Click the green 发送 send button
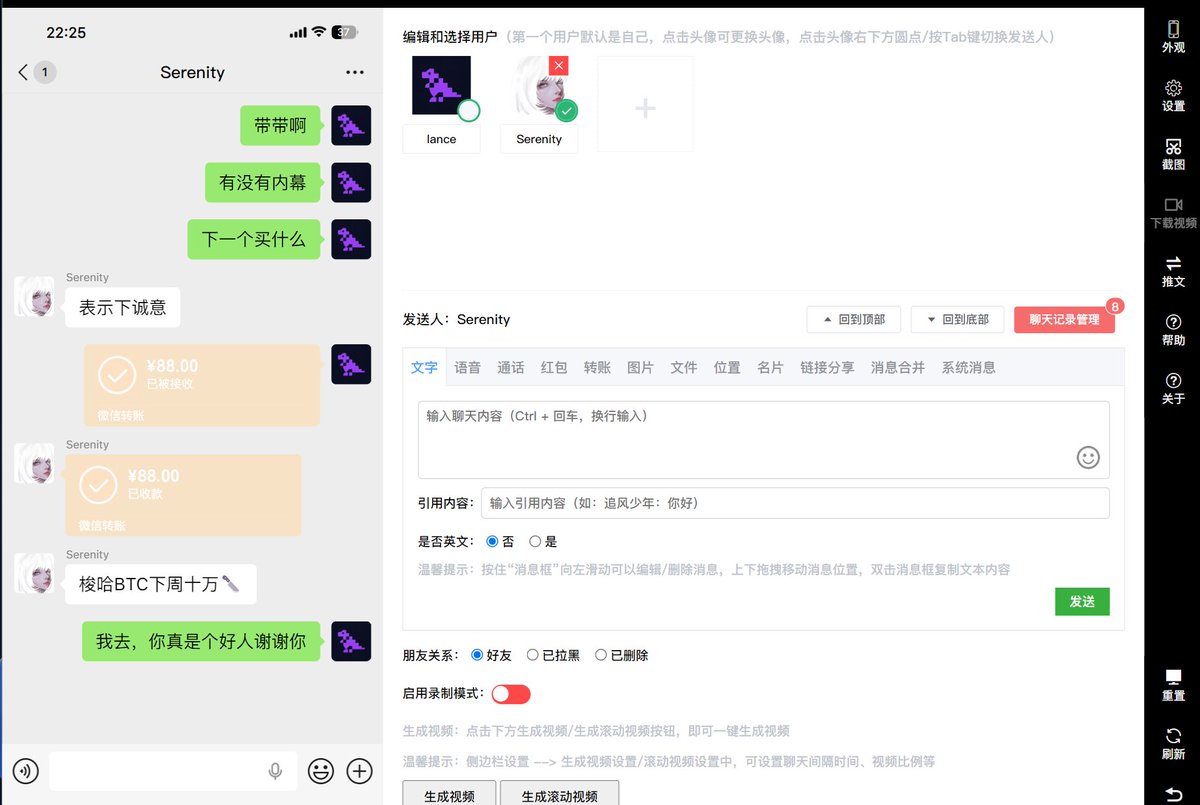 1082,601
